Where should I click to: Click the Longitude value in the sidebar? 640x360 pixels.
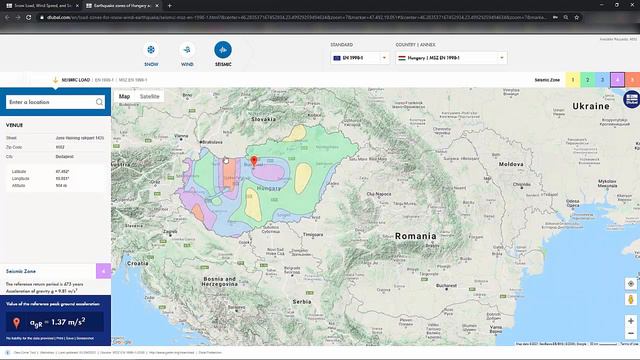pyautogui.click(x=62, y=179)
